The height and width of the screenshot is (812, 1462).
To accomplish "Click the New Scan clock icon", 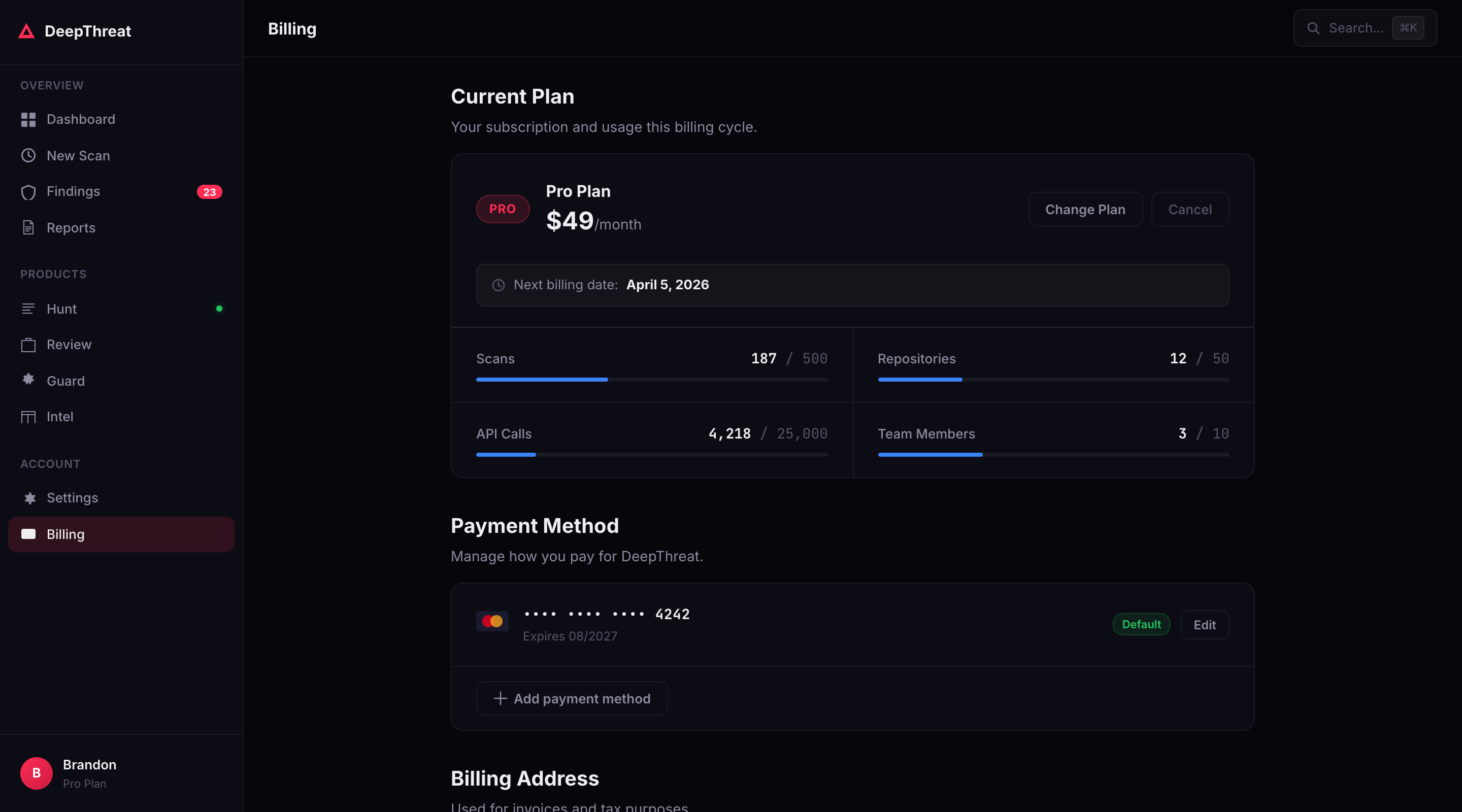I will (28, 155).
